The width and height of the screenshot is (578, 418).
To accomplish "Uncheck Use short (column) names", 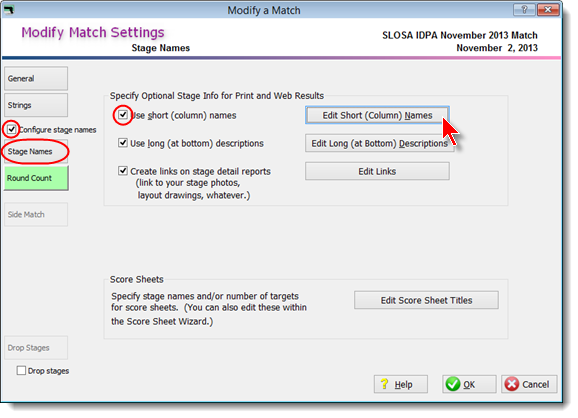I will [123, 115].
